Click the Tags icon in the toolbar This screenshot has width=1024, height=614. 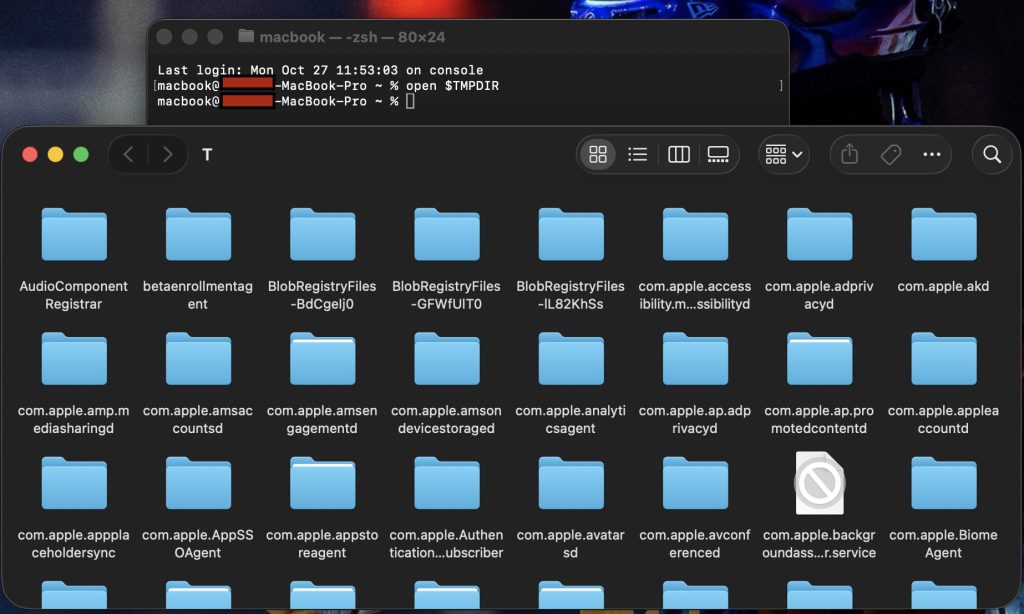click(890, 154)
